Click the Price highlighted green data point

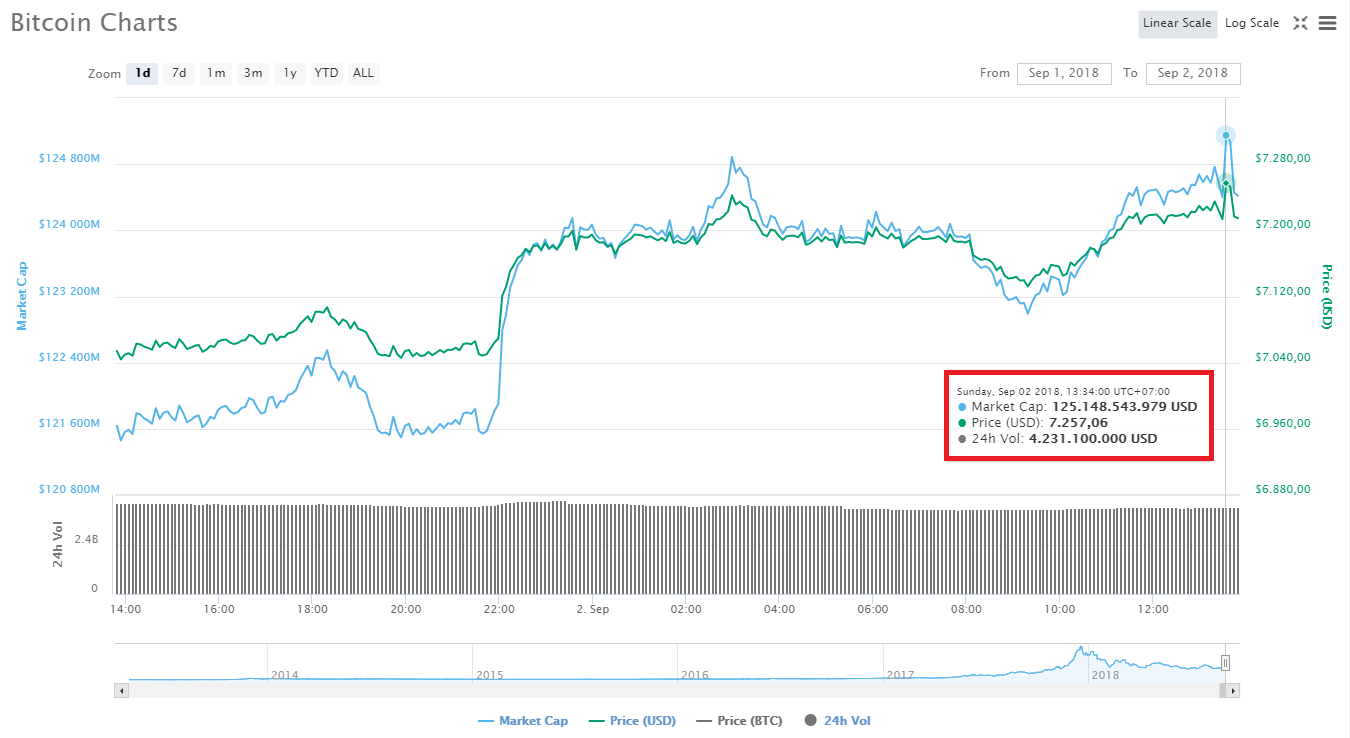coord(1226,182)
